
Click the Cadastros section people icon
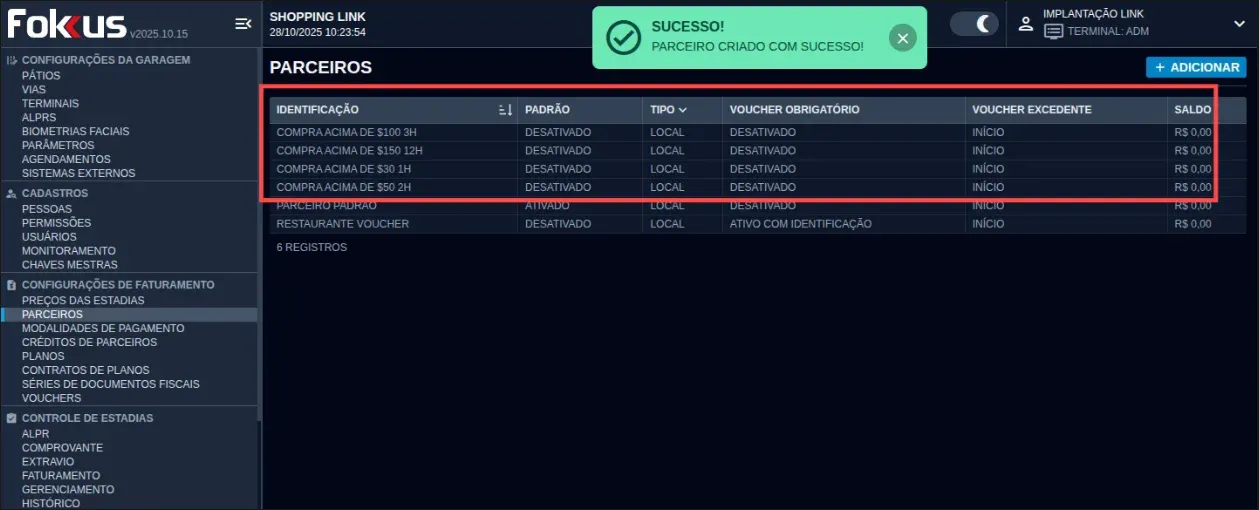(11, 193)
